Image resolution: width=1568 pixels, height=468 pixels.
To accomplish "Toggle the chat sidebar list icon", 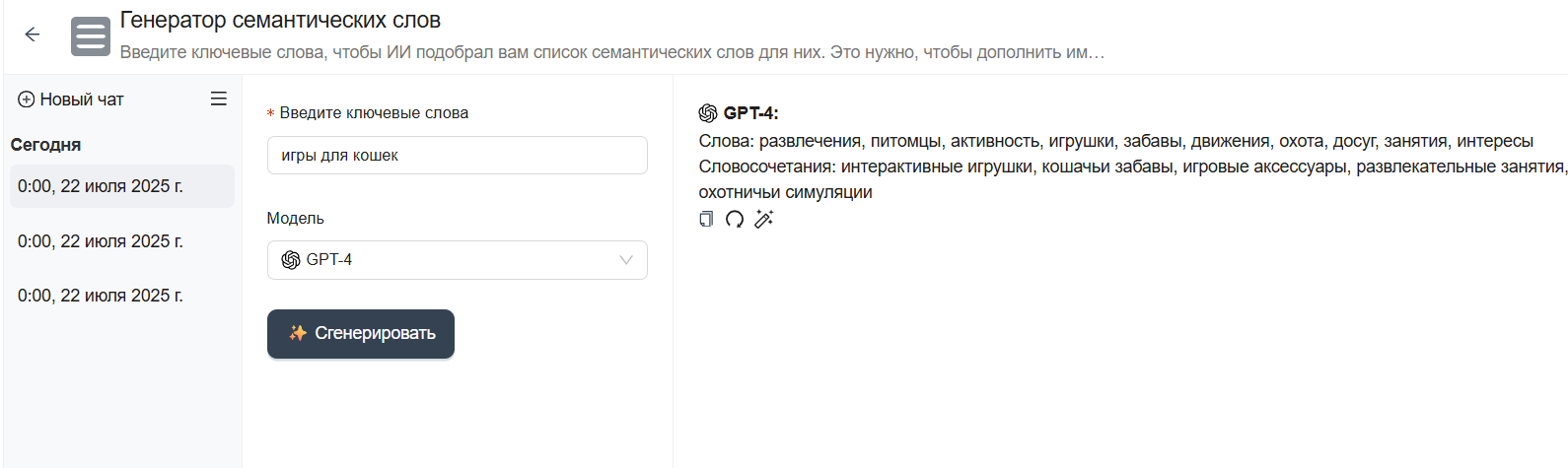I will coord(219,99).
